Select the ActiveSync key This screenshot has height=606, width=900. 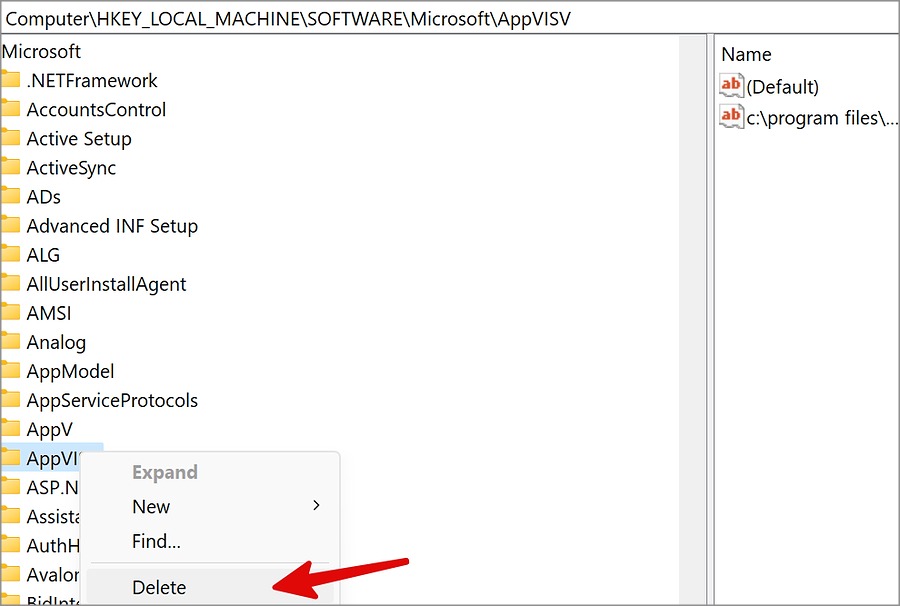tap(71, 168)
